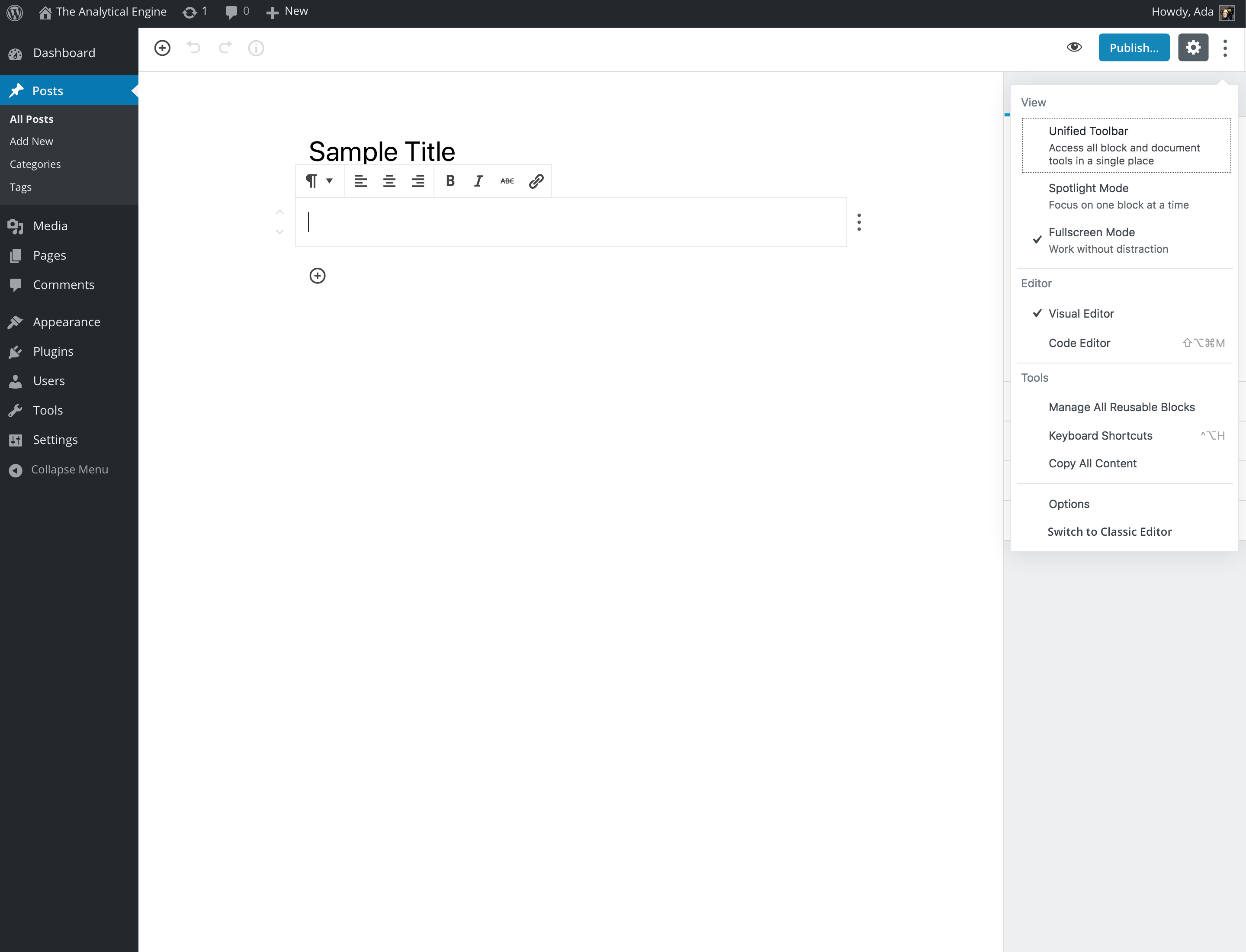Click the Publish button
Image resolution: width=1246 pixels, height=952 pixels.
1133,48
